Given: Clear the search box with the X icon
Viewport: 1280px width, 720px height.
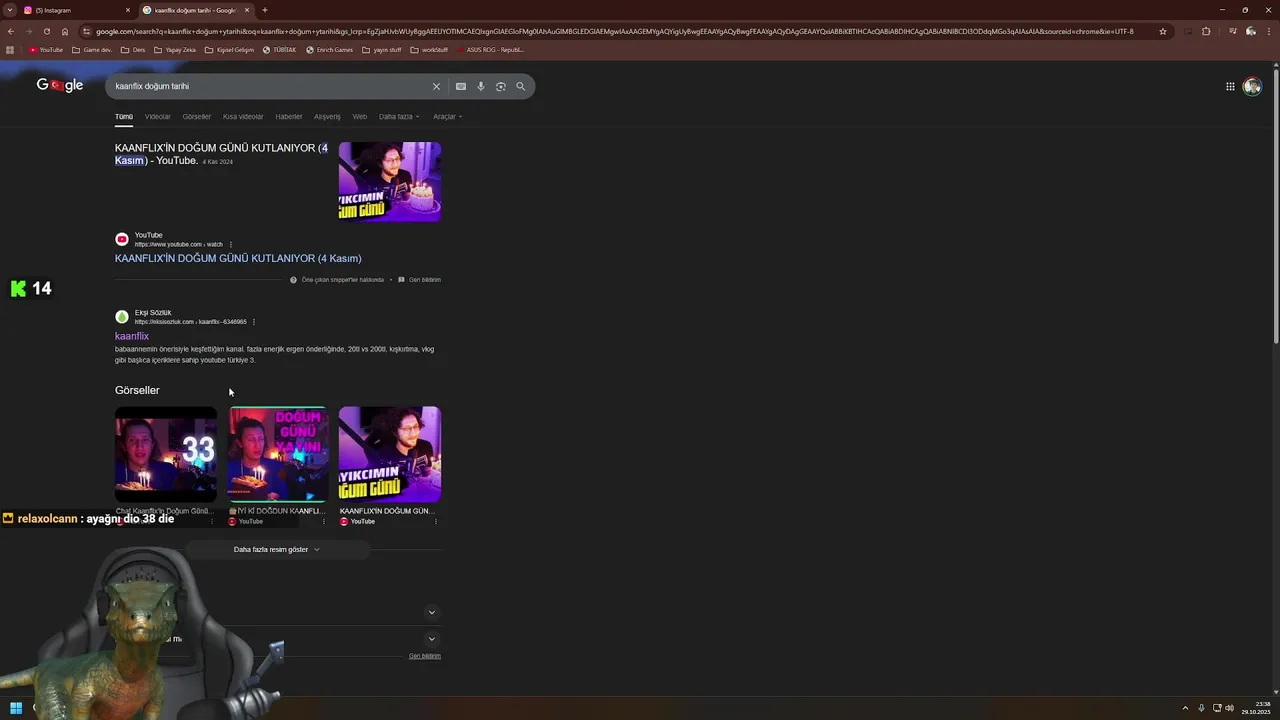Looking at the screenshot, I should [436, 86].
